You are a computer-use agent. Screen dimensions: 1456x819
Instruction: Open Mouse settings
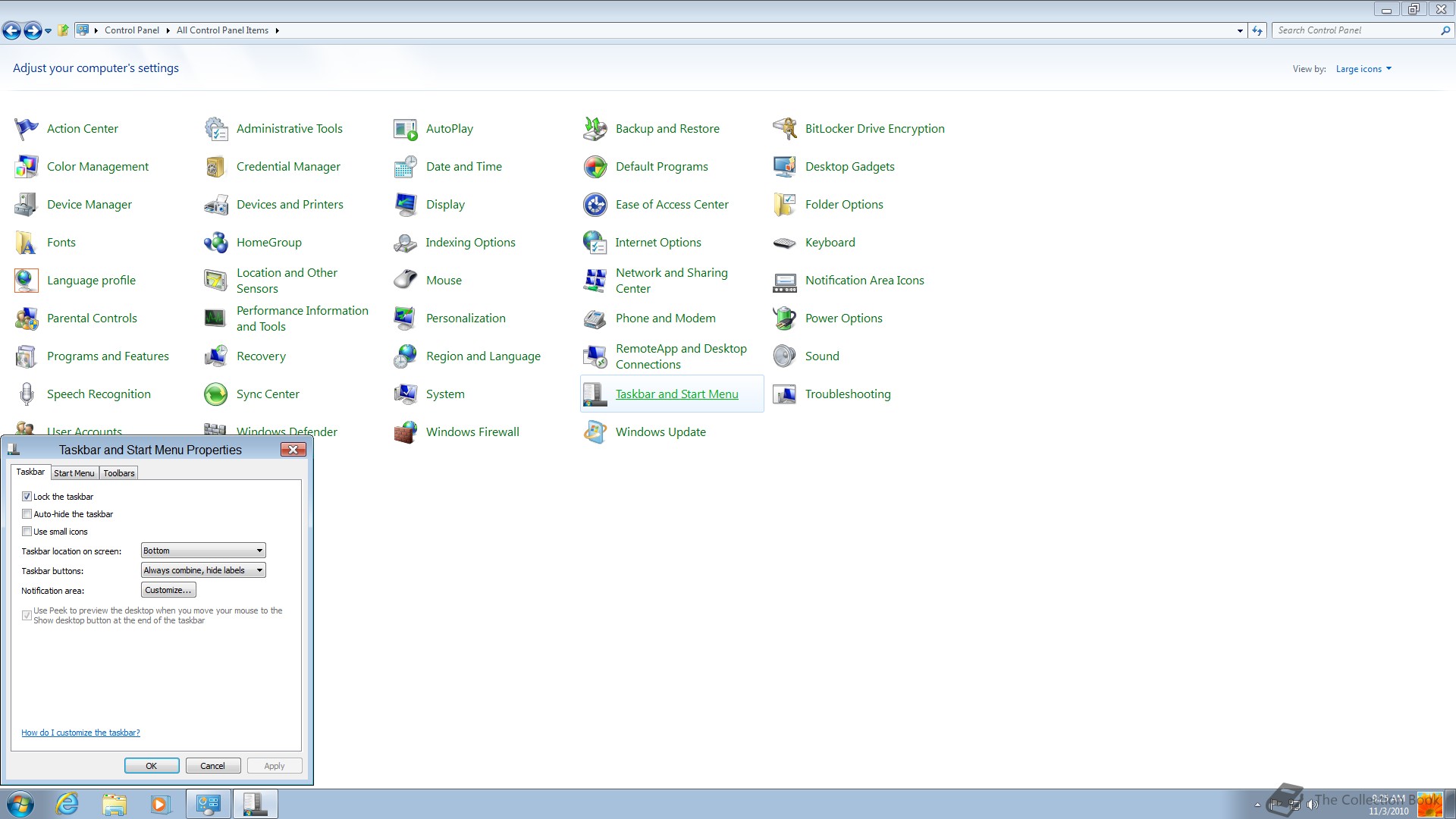(444, 280)
